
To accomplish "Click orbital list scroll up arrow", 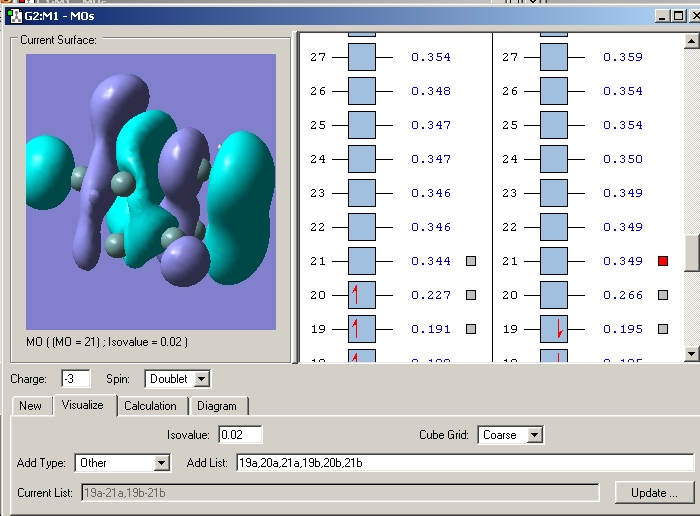I will click(x=691, y=42).
